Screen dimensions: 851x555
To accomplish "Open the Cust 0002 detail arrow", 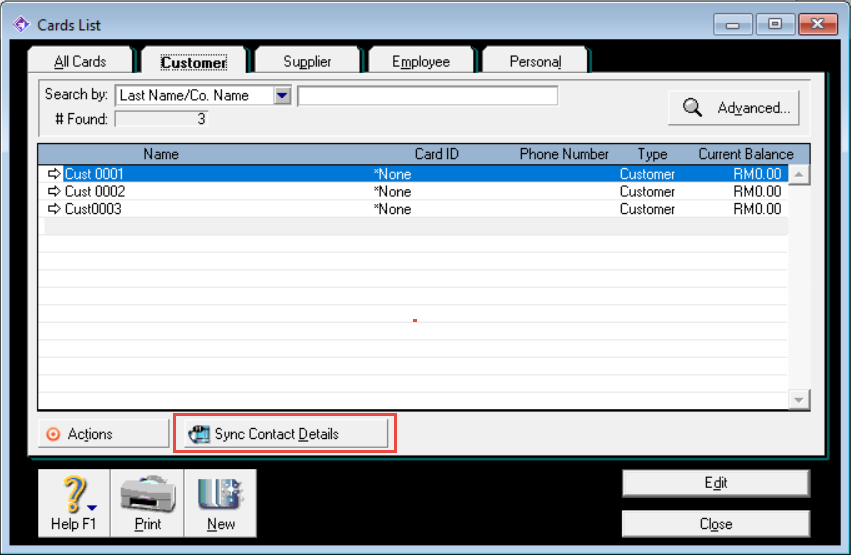I will click(x=55, y=192).
